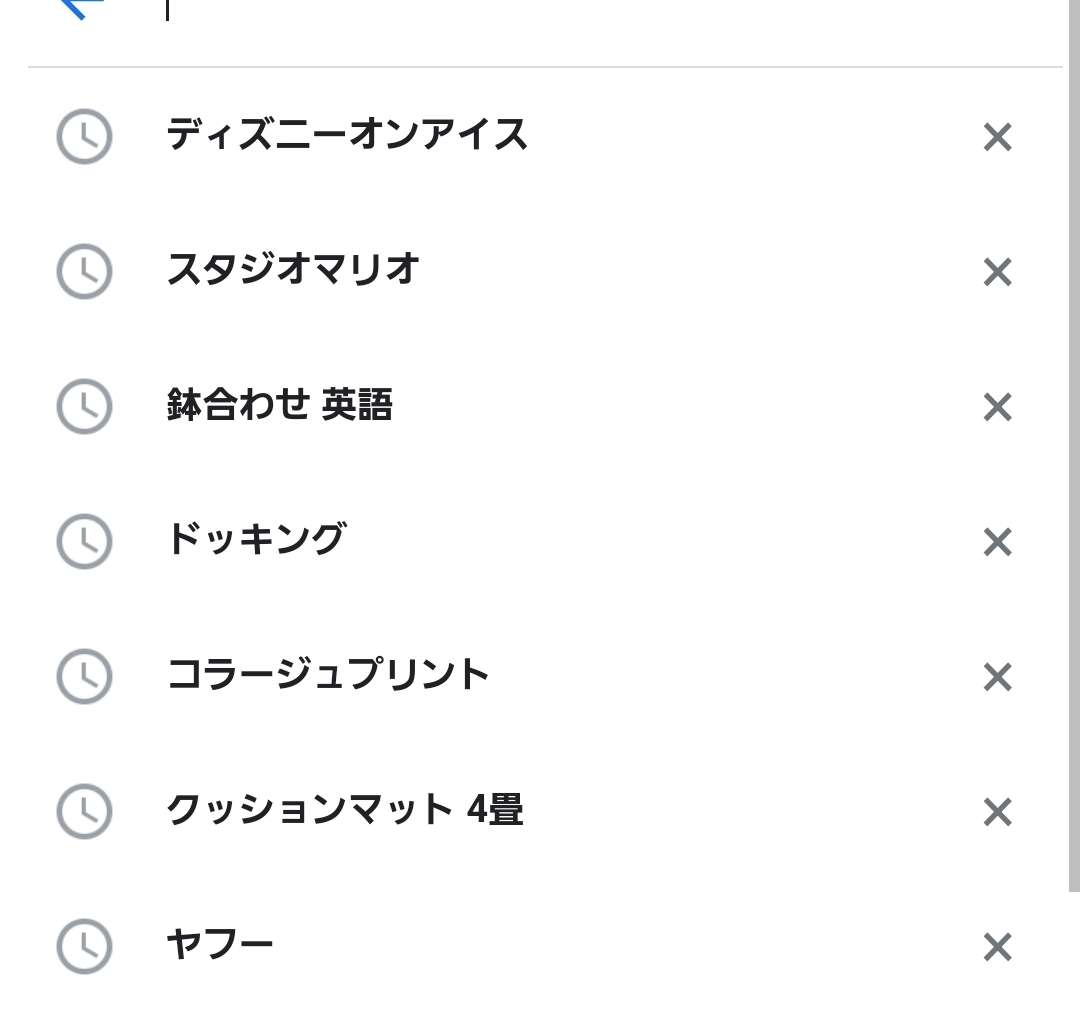Click the clock icon beside ドッキング

[x=84, y=541]
